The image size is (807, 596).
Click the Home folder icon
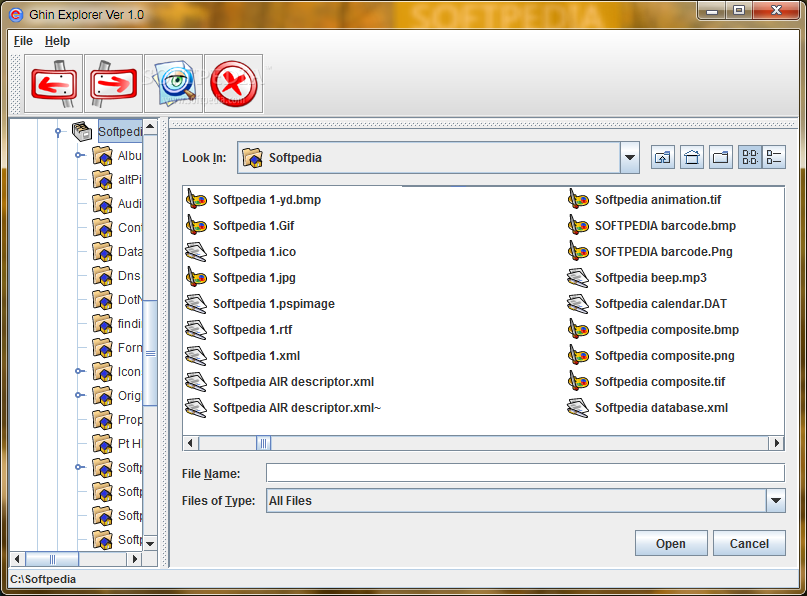[x=692, y=157]
